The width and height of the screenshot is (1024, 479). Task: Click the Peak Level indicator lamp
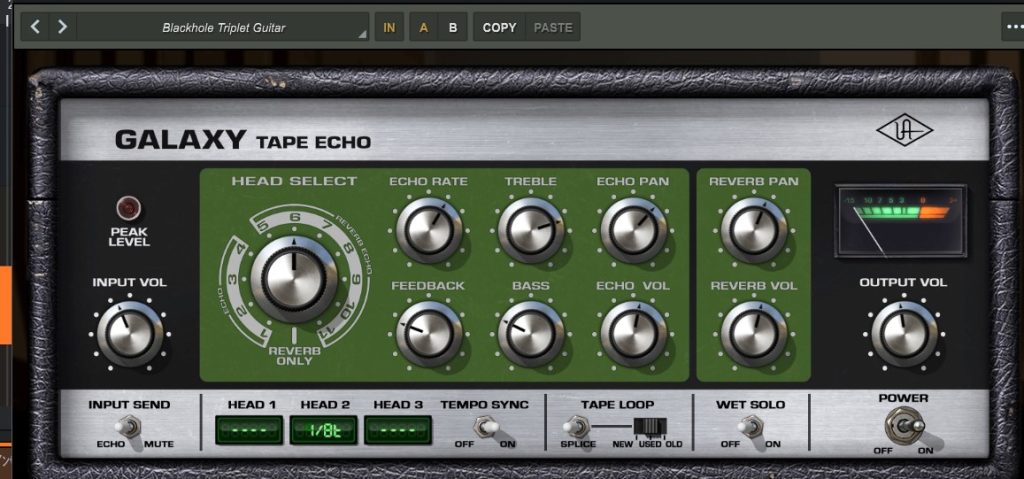point(128,209)
